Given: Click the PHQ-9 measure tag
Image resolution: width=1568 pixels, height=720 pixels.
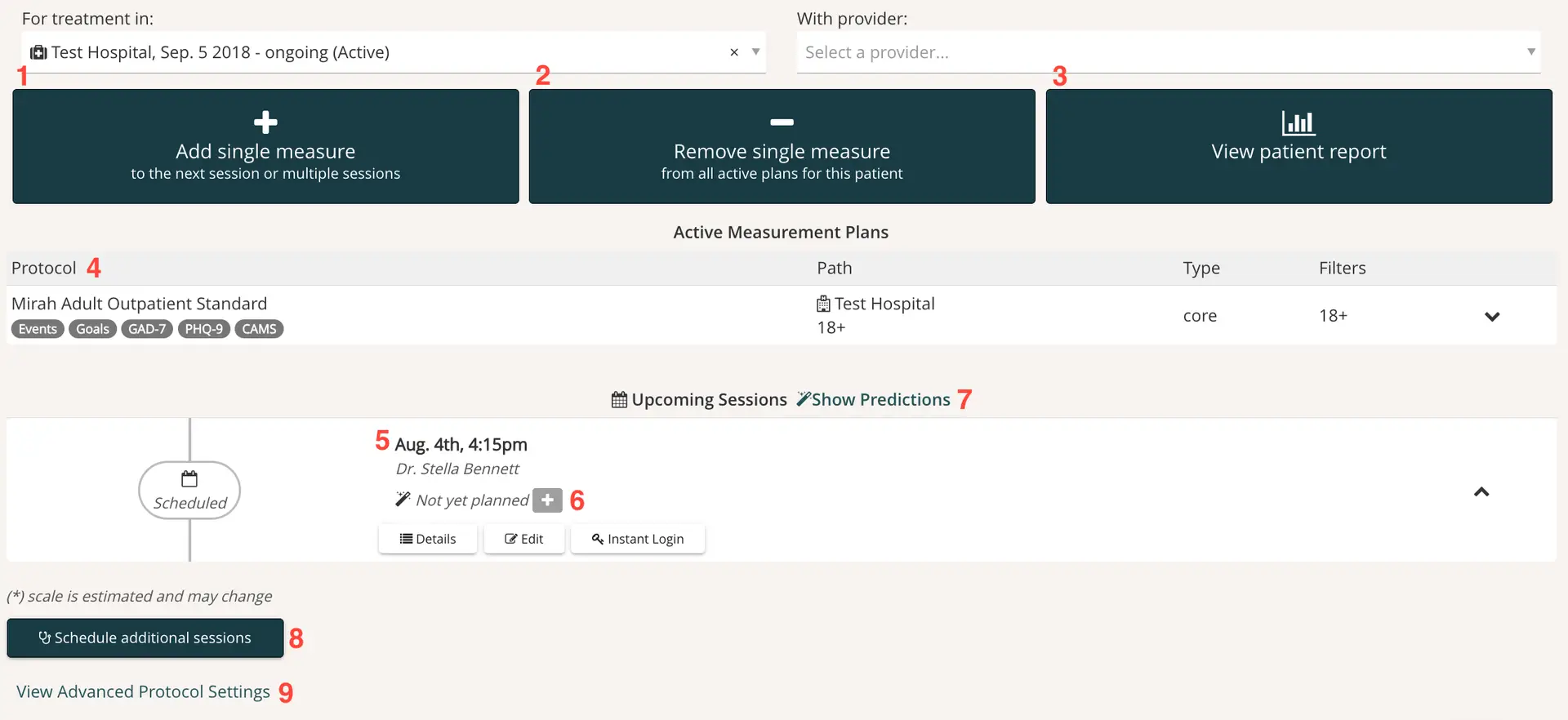Looking at the screenshot, I should coord(203,329).
